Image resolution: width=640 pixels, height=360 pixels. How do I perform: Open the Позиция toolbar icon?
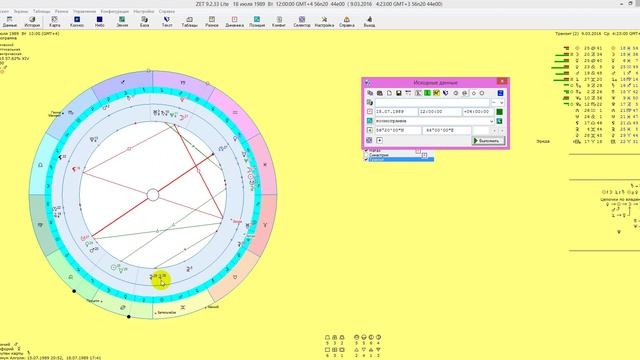tap(257, 22)
